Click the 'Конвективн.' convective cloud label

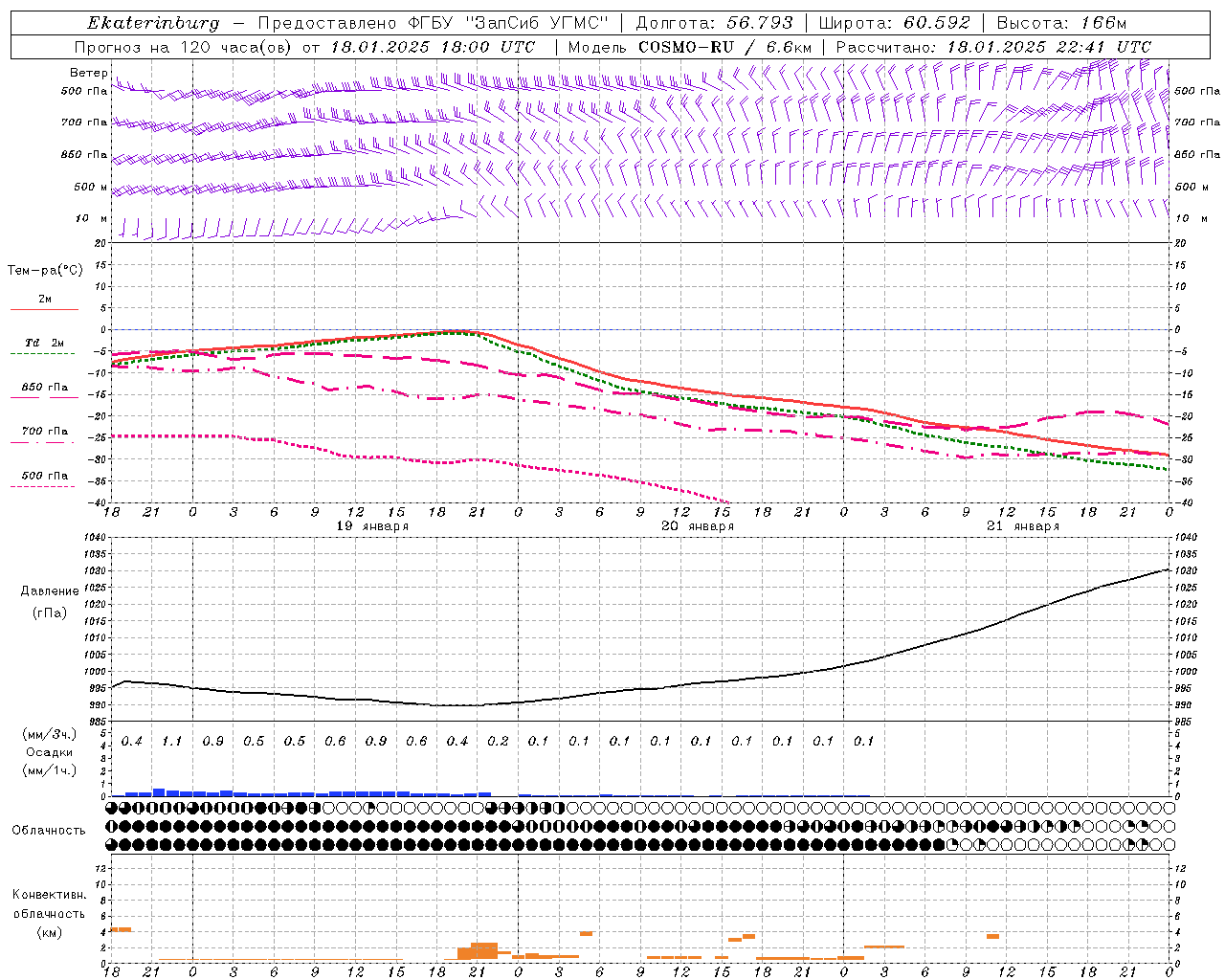tap(49, 895)
